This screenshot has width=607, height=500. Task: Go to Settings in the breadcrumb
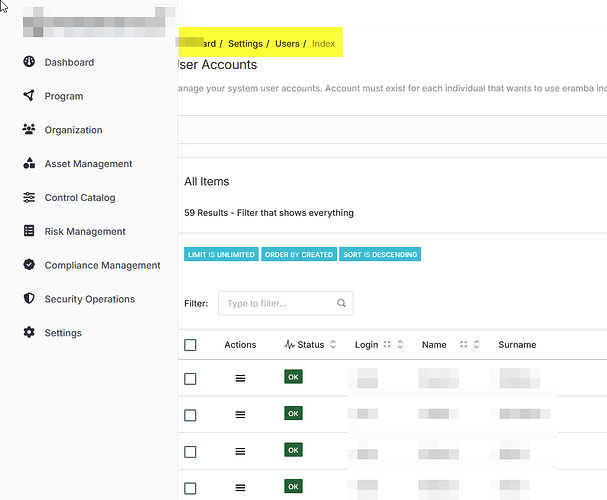(x=245, y=44)
